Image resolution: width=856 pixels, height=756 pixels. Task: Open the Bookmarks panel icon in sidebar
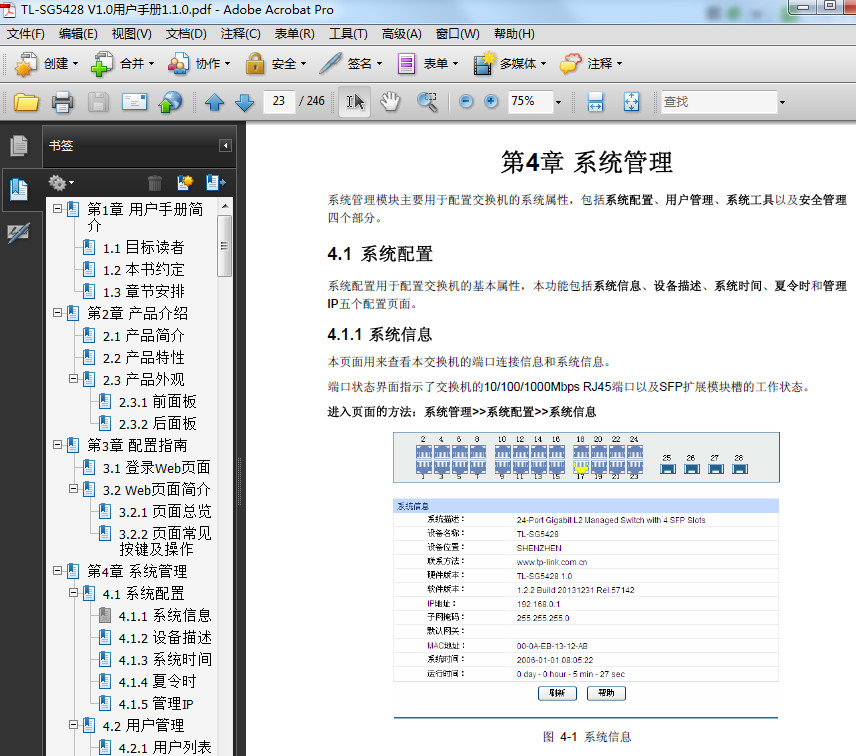(x=19, y=189)
